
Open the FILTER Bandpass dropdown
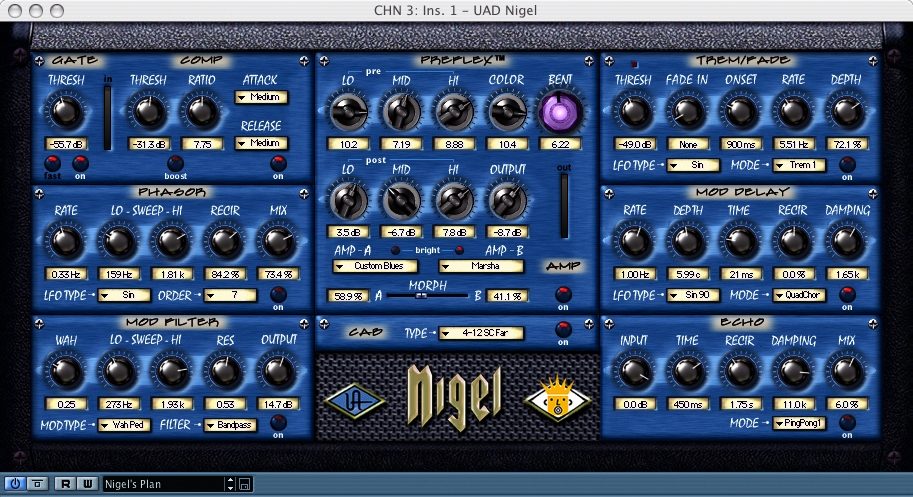pyautogui.click(x=230, y=425)
